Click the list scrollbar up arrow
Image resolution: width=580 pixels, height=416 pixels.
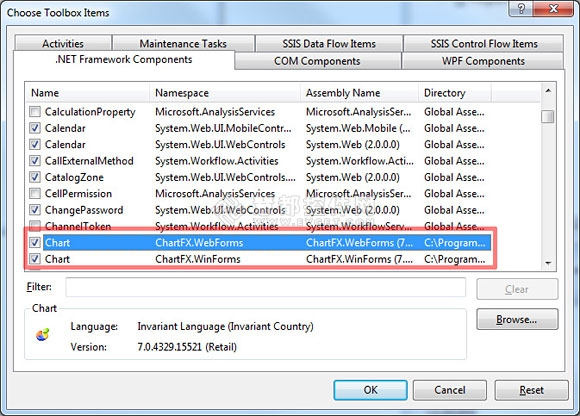(x=548, y=91)
